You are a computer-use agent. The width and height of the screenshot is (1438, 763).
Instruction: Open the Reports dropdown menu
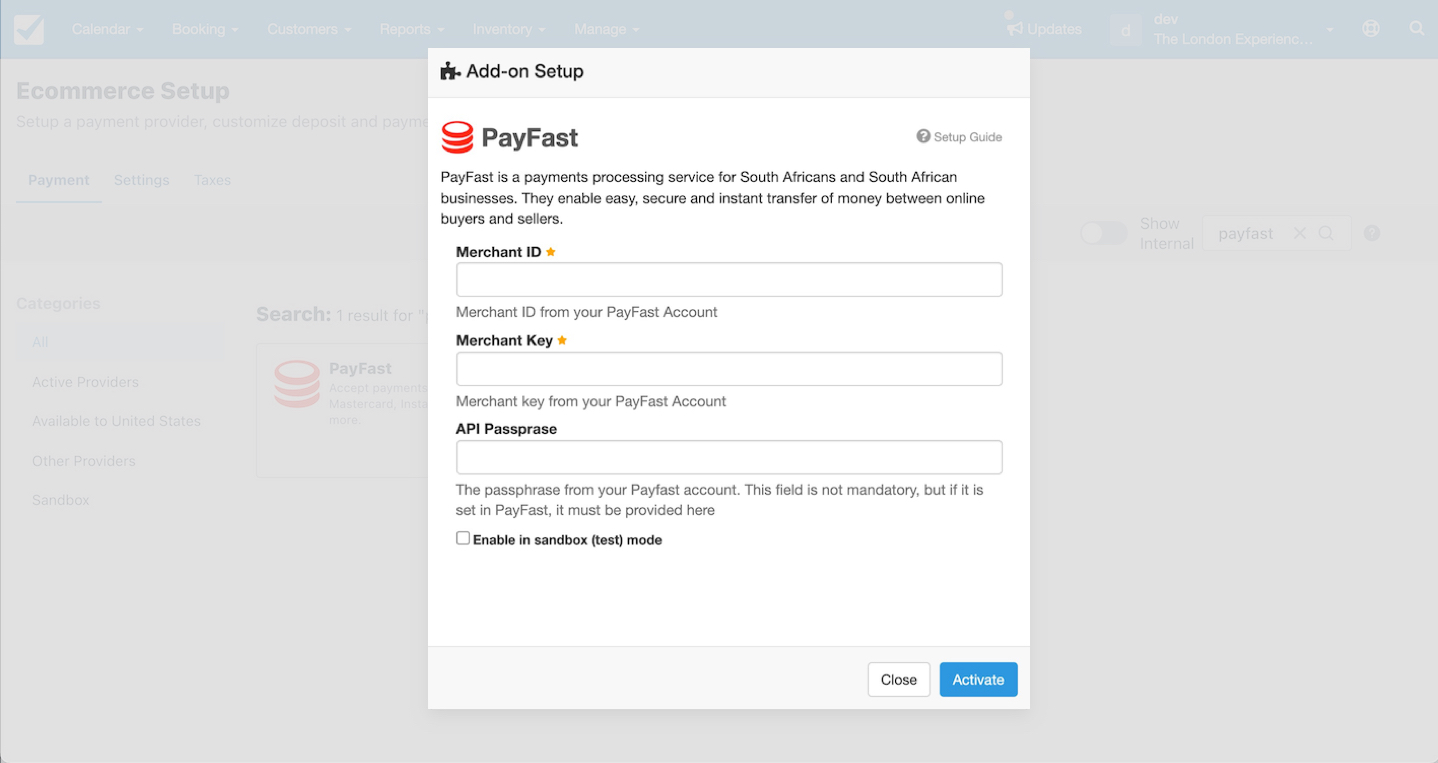point(412,29)
